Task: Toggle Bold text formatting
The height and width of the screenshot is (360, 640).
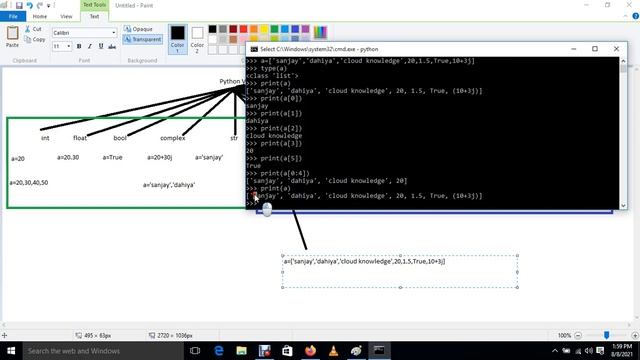Action: 79,47
